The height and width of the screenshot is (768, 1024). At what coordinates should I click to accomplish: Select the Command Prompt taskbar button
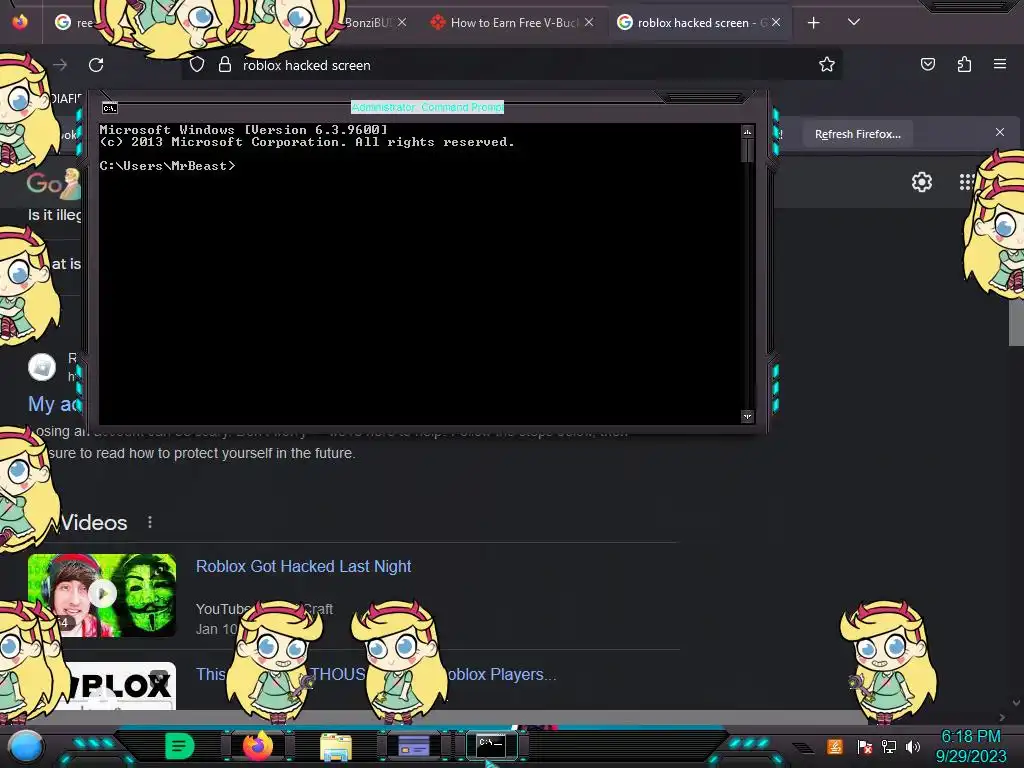[491, 745]
